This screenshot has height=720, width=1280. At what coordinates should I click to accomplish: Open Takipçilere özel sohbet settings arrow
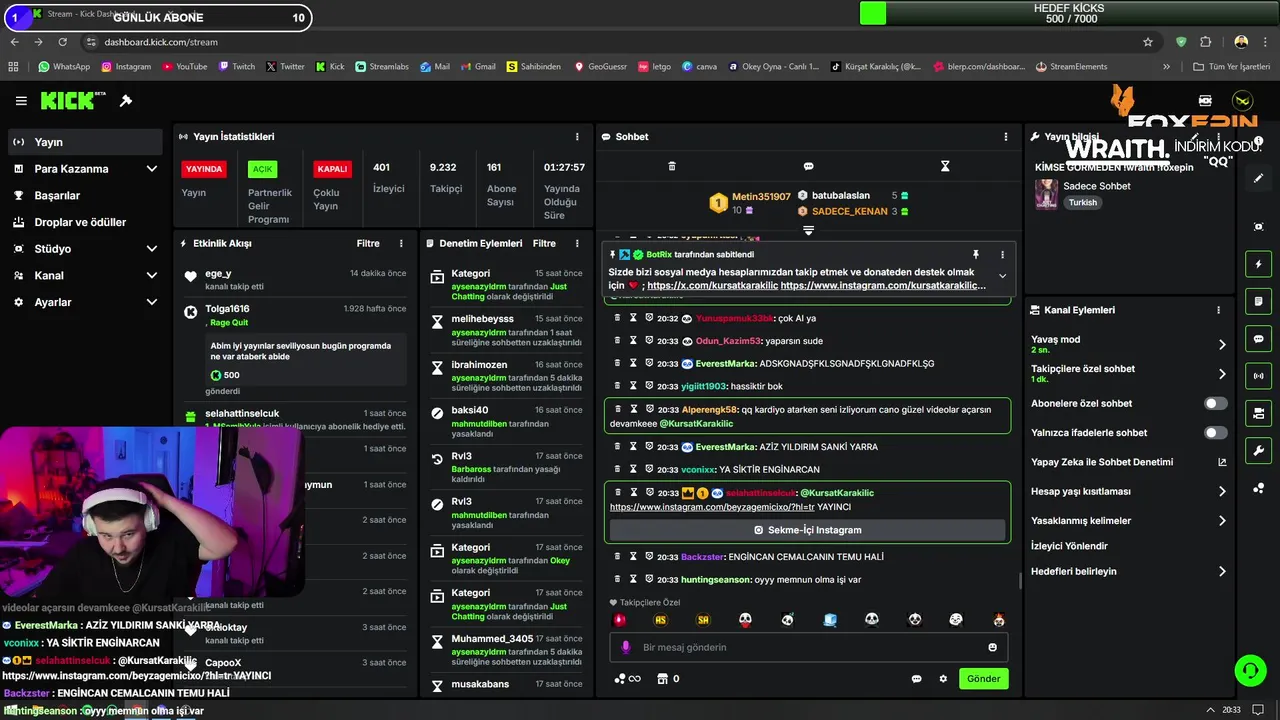(x=1222, y=374)
